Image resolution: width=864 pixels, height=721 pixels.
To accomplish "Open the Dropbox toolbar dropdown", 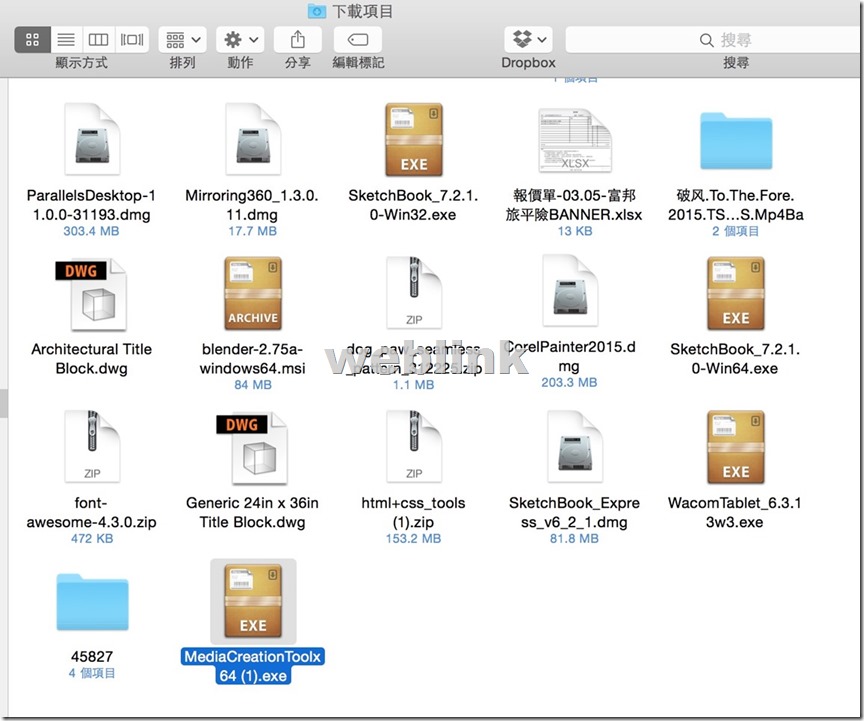I will pyautogui.click(x=528, y=40).
